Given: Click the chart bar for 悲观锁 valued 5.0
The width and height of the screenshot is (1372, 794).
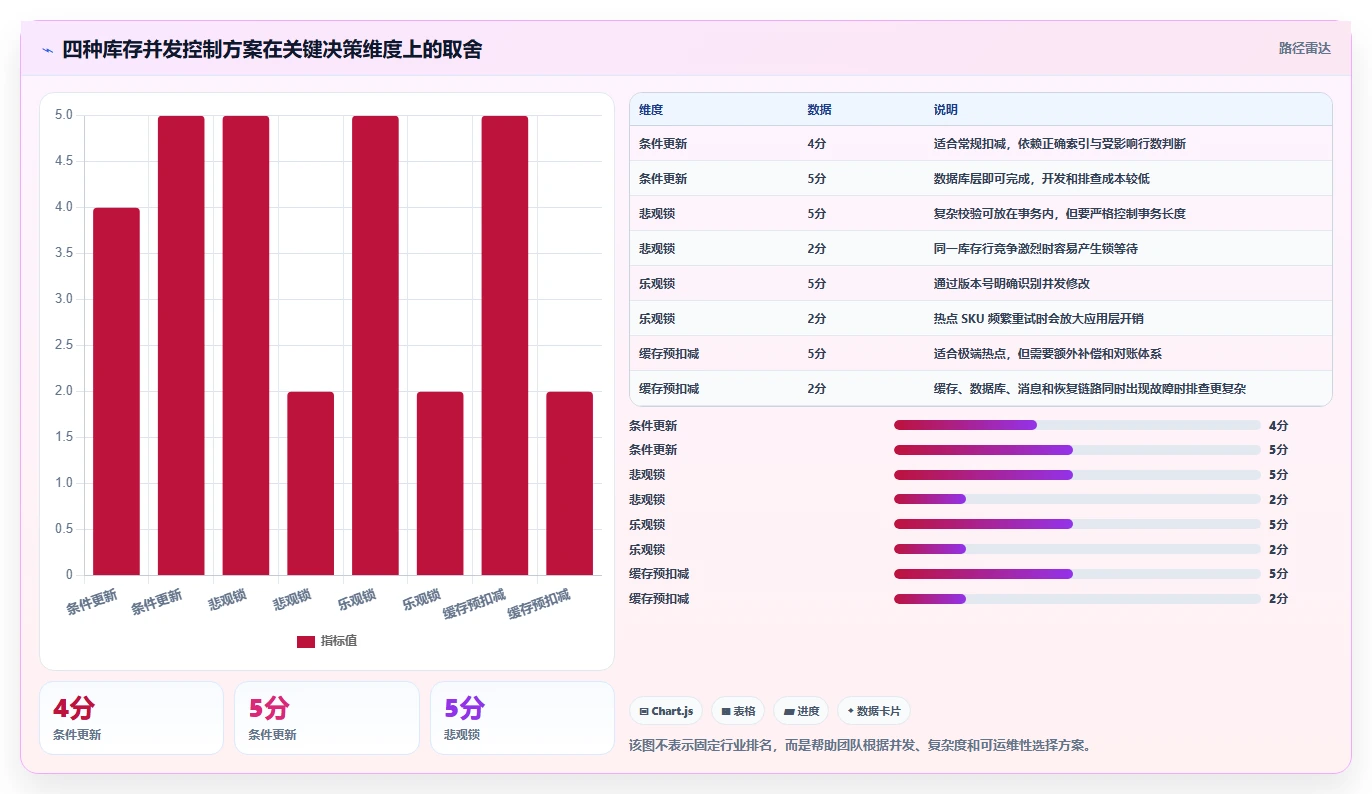Looking at the screenshot, I should tap(246, 345).
